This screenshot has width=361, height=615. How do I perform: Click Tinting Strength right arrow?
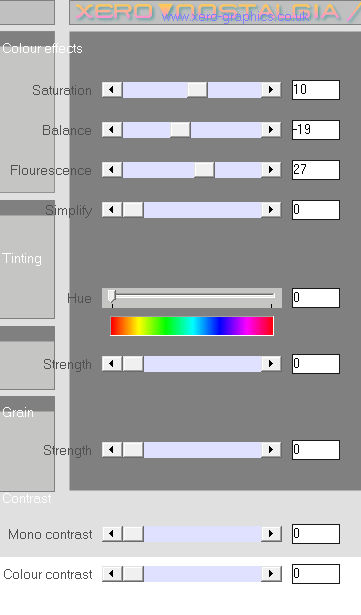click(x=271, y=364)
